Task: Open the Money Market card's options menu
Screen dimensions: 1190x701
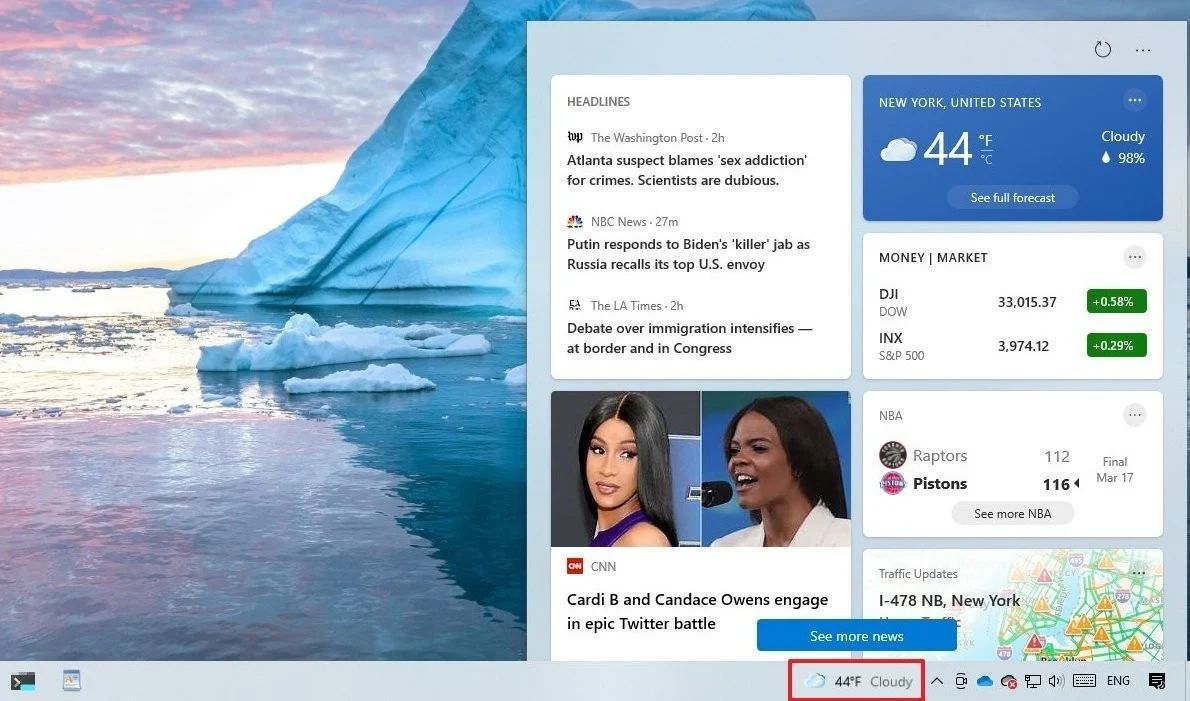Action: 1134,257
